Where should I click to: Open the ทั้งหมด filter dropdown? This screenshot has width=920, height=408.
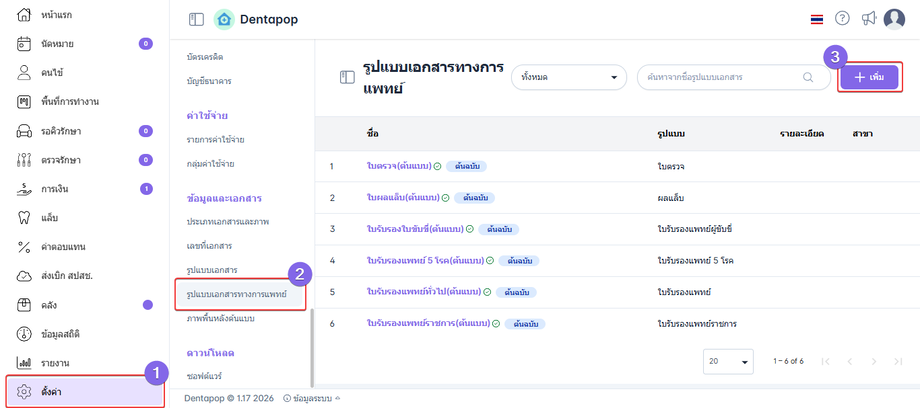point(568,77)
